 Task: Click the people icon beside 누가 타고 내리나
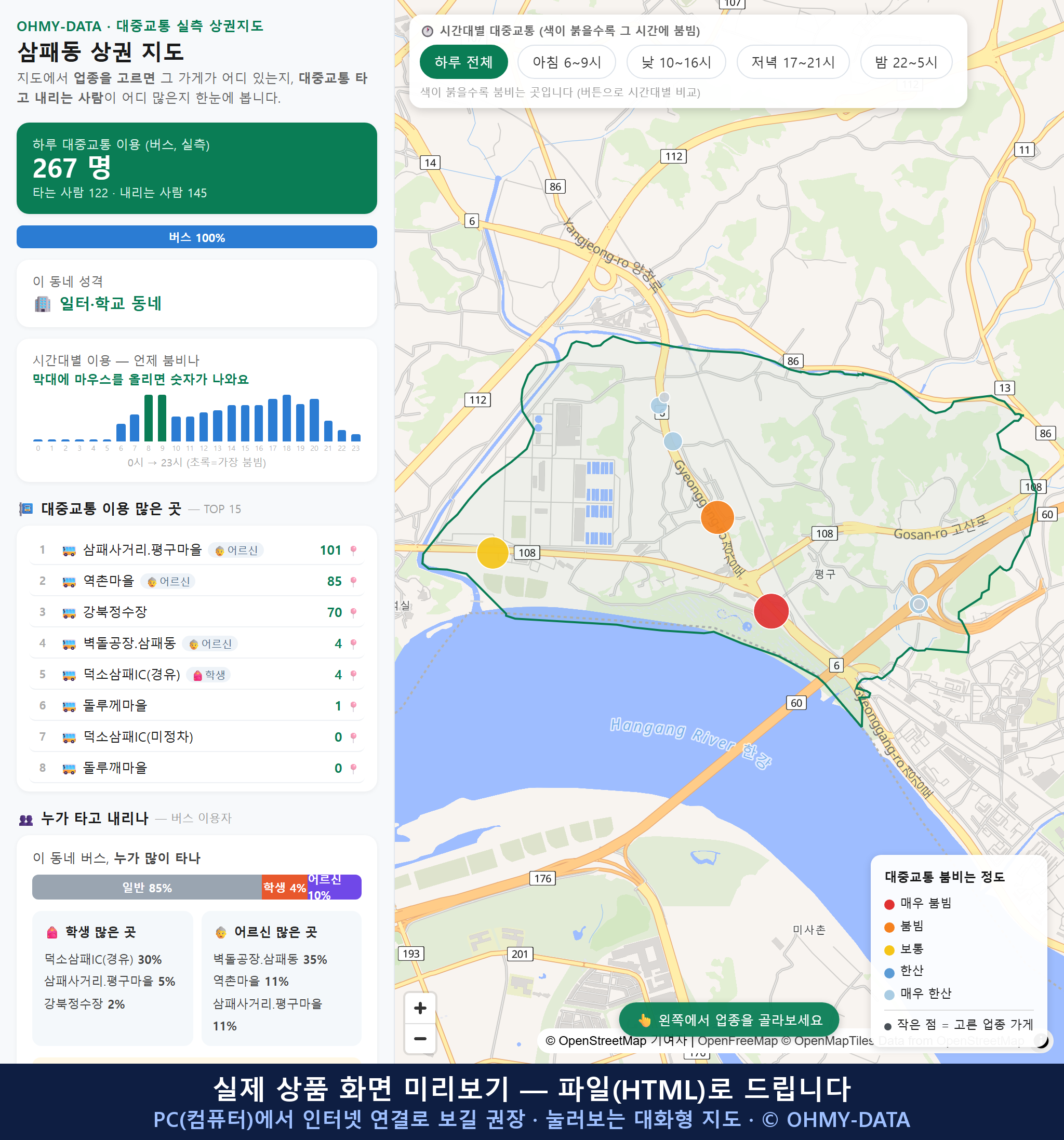click(x=26, y=820)
